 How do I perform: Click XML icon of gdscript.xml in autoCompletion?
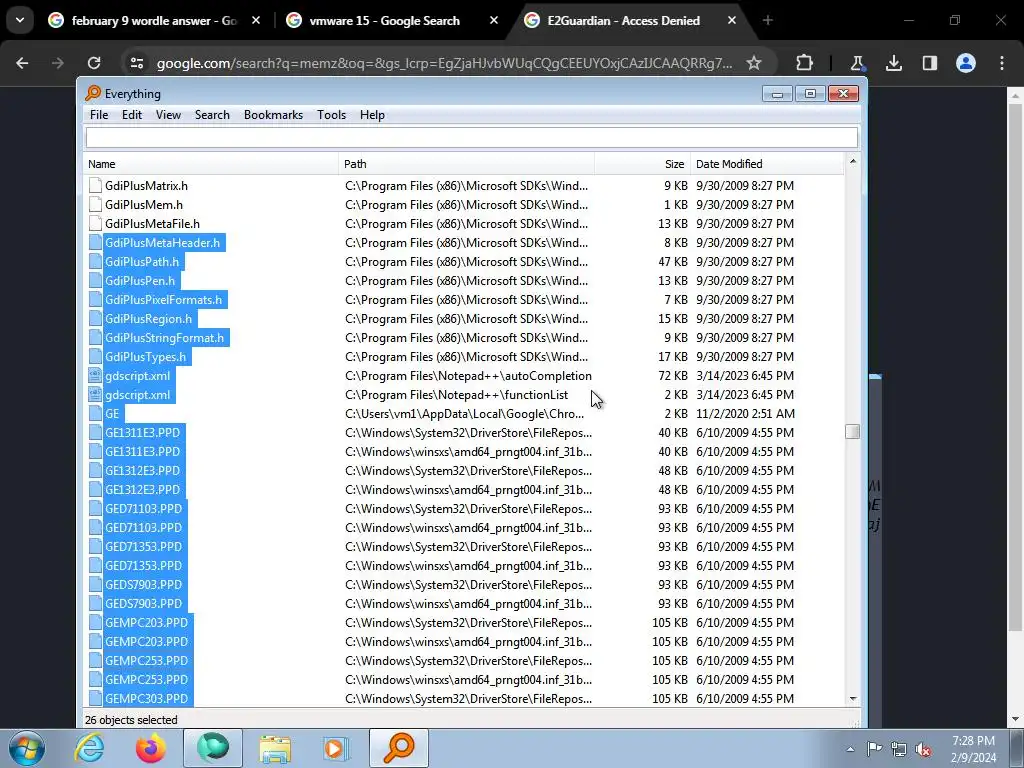[95, 376]
